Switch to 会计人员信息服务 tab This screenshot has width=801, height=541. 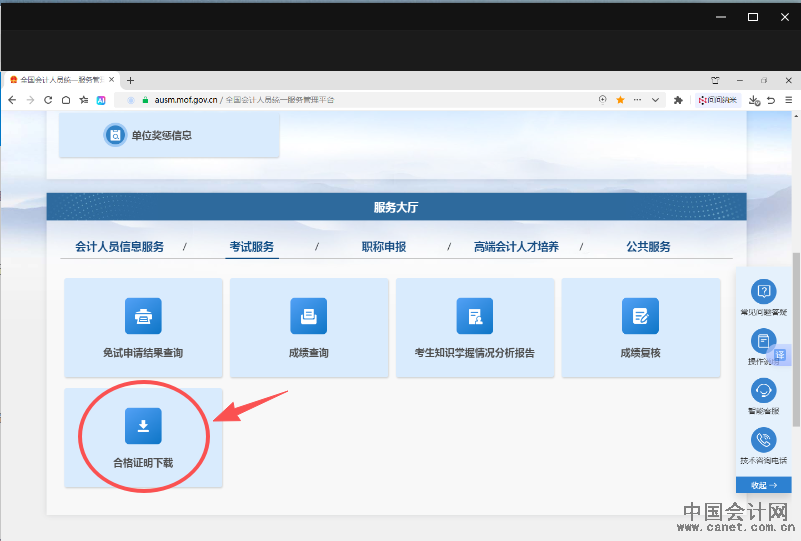pos(119,247)
